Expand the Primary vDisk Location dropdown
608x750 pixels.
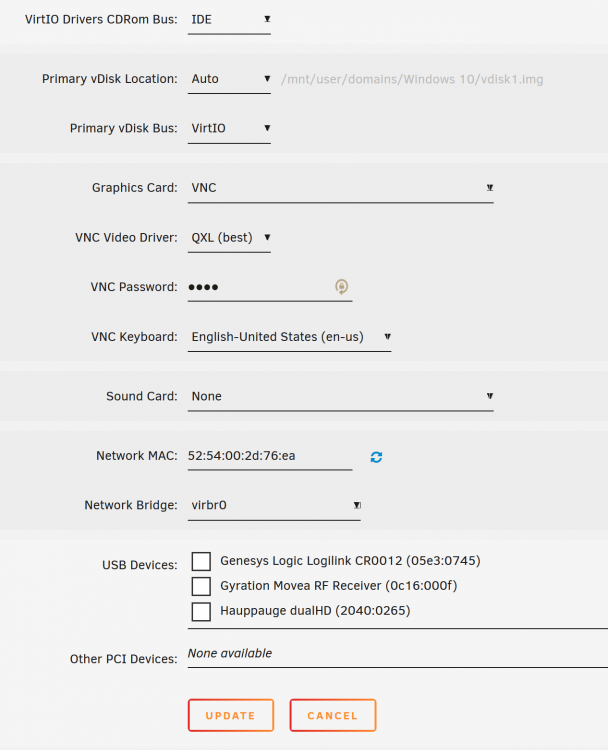(229, 79)
